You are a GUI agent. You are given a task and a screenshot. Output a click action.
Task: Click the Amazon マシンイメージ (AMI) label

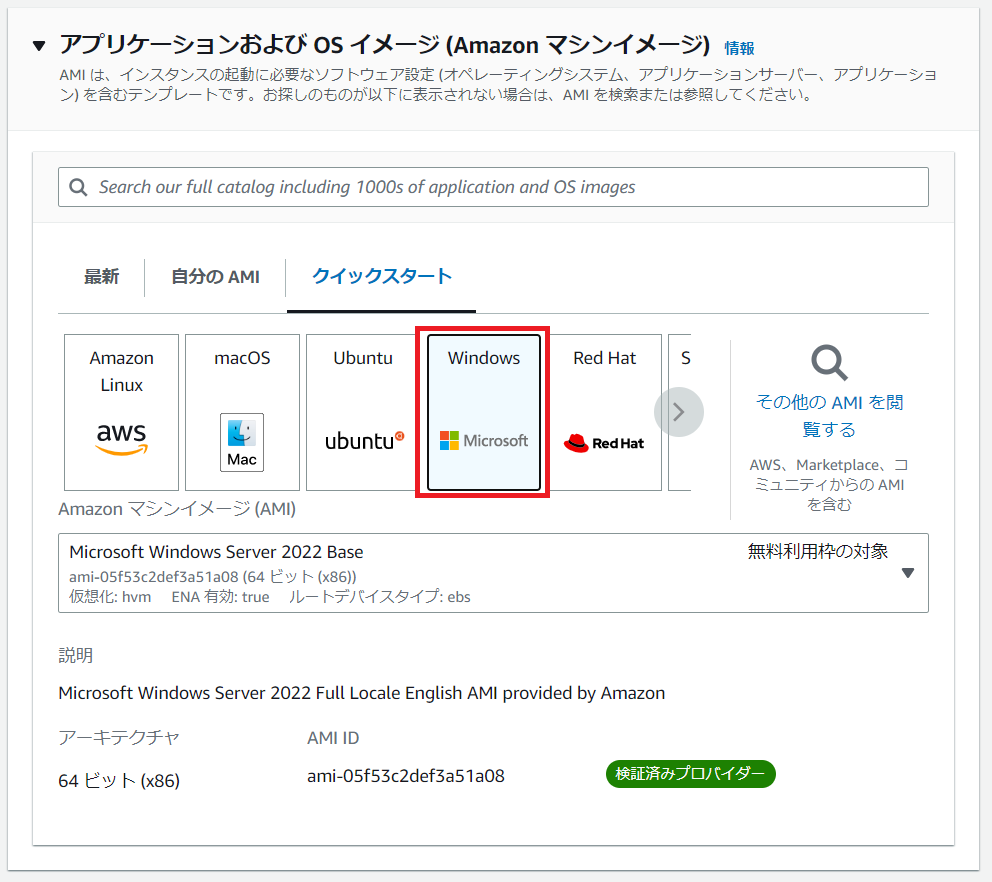coord(177,509)
